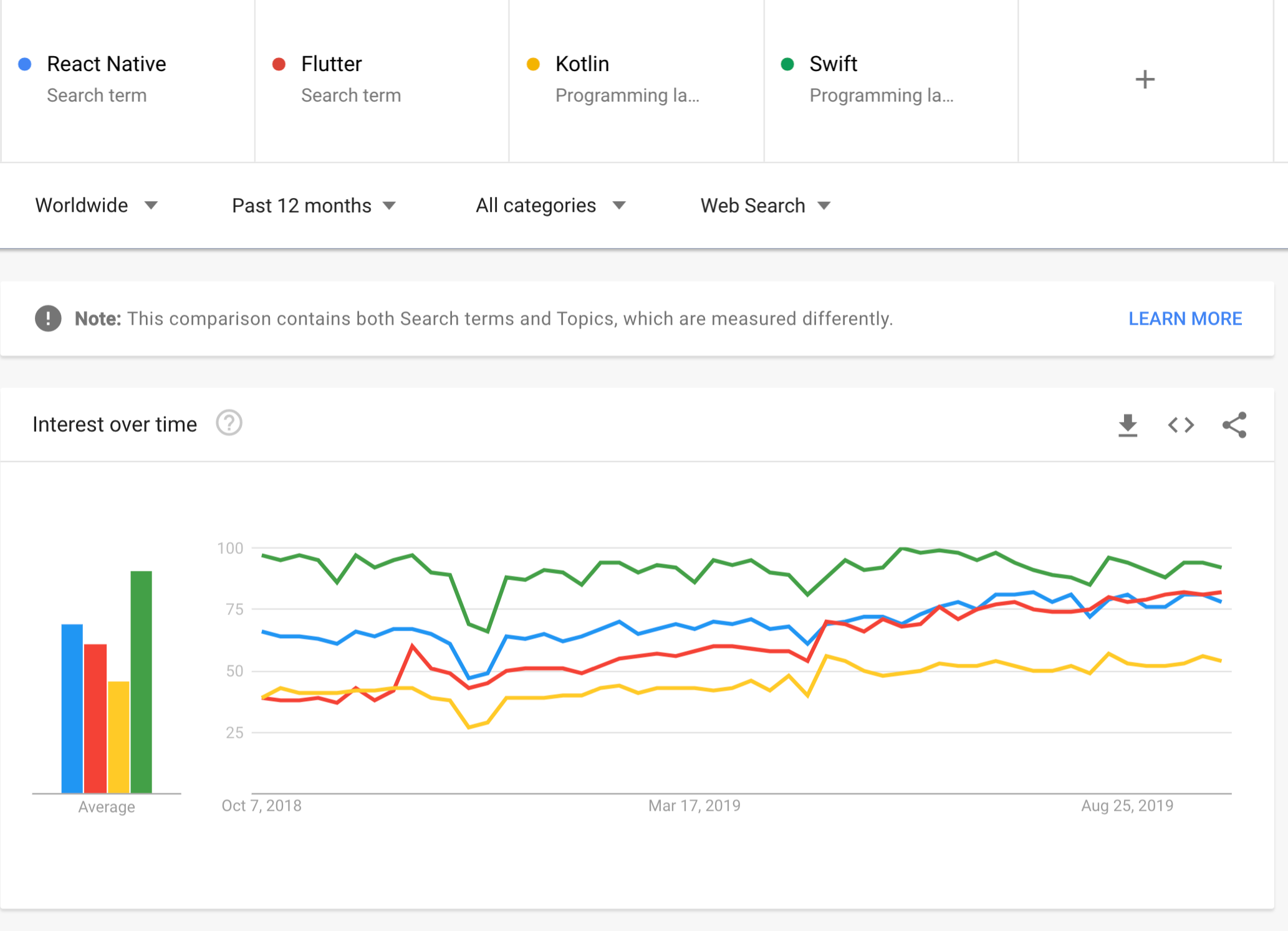Click the 50 value axis label
The image size is (1288, 931).
(x=234, y=671)
